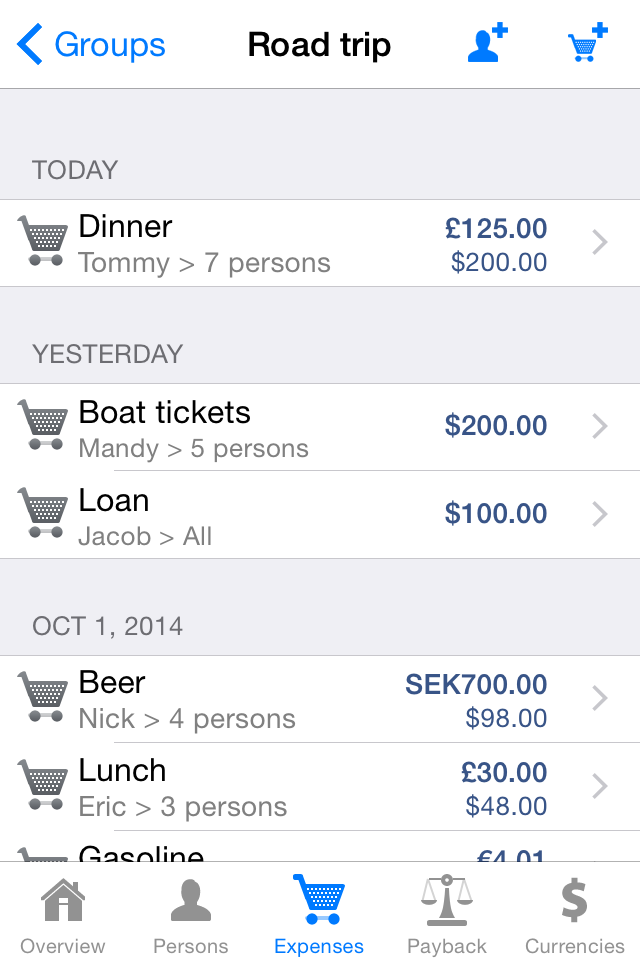
Task: Open the Persons tab icon
Action: point(190,901)
